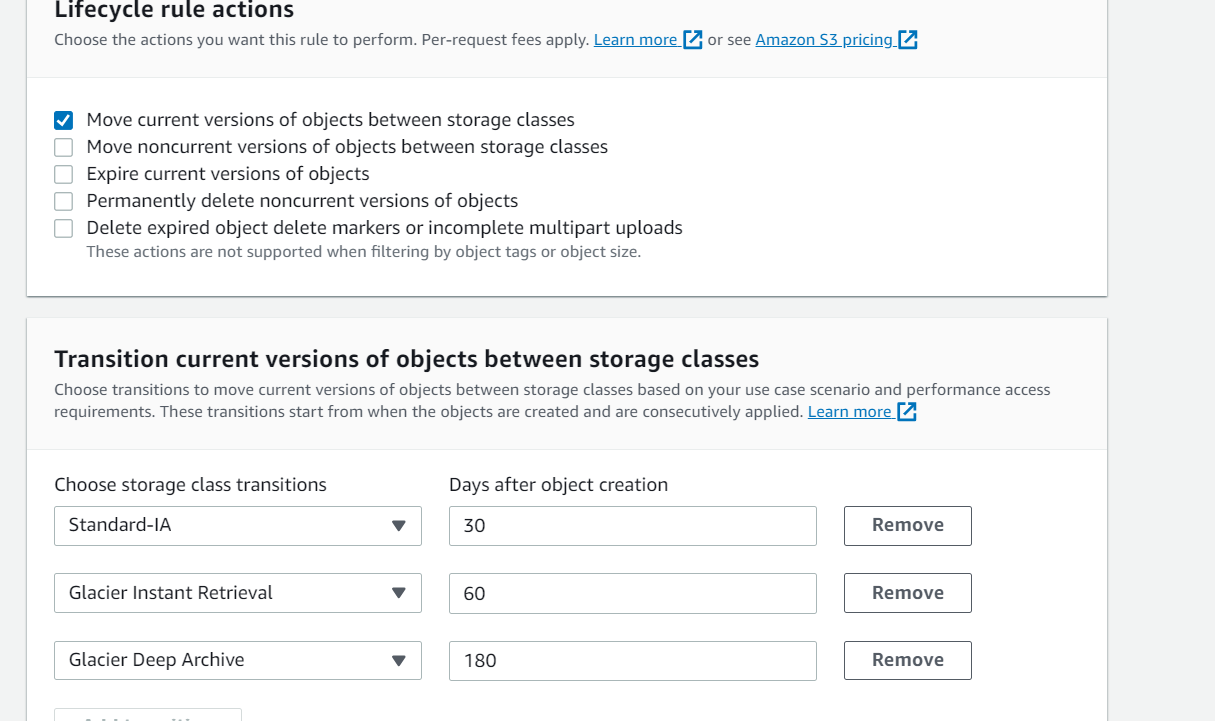Remove the Glacier Deep Archive transition

click(x=908, y=660)
